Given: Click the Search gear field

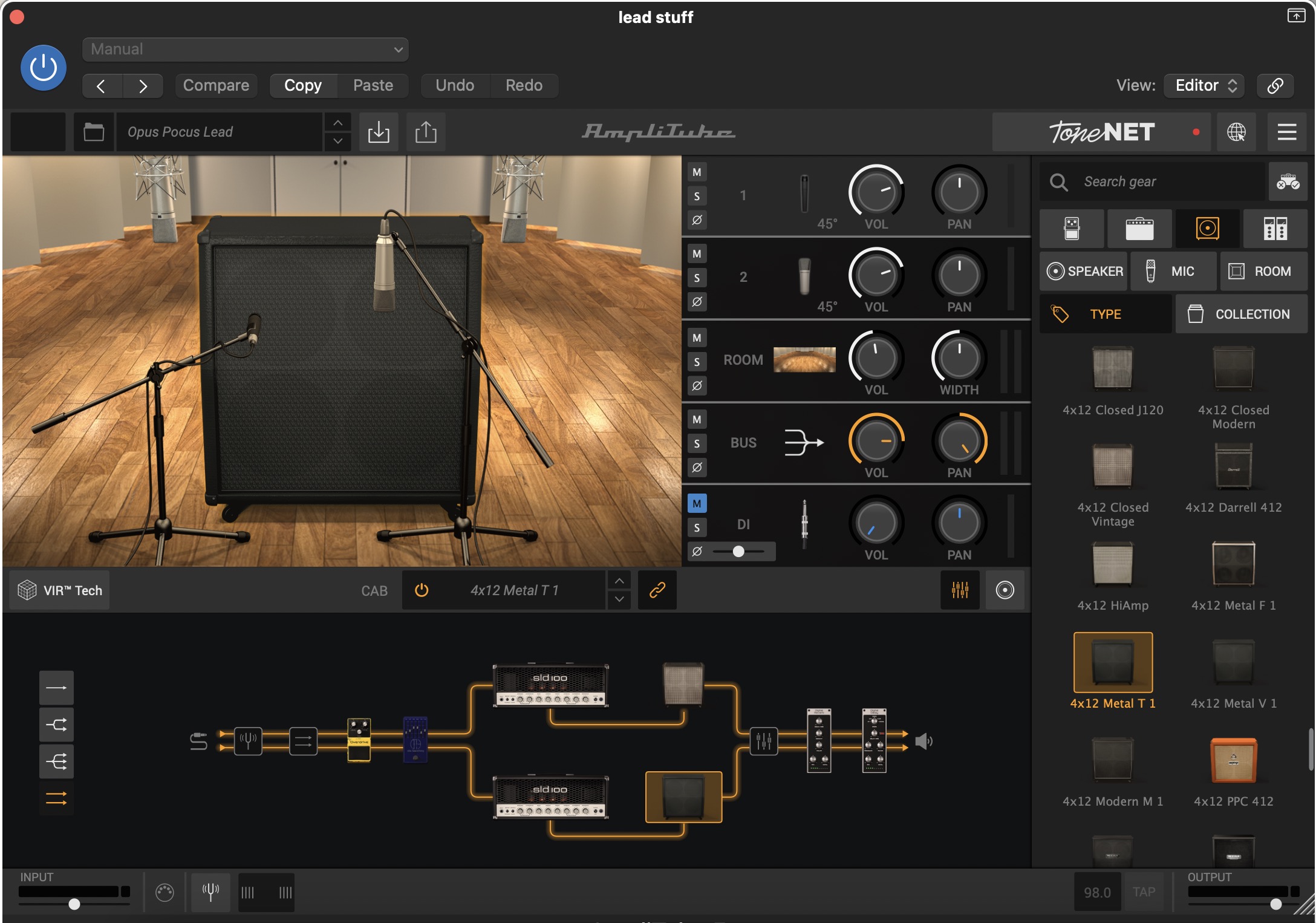Looking at the screenshot, I should pyautogui.click(x=1152, y=181).
